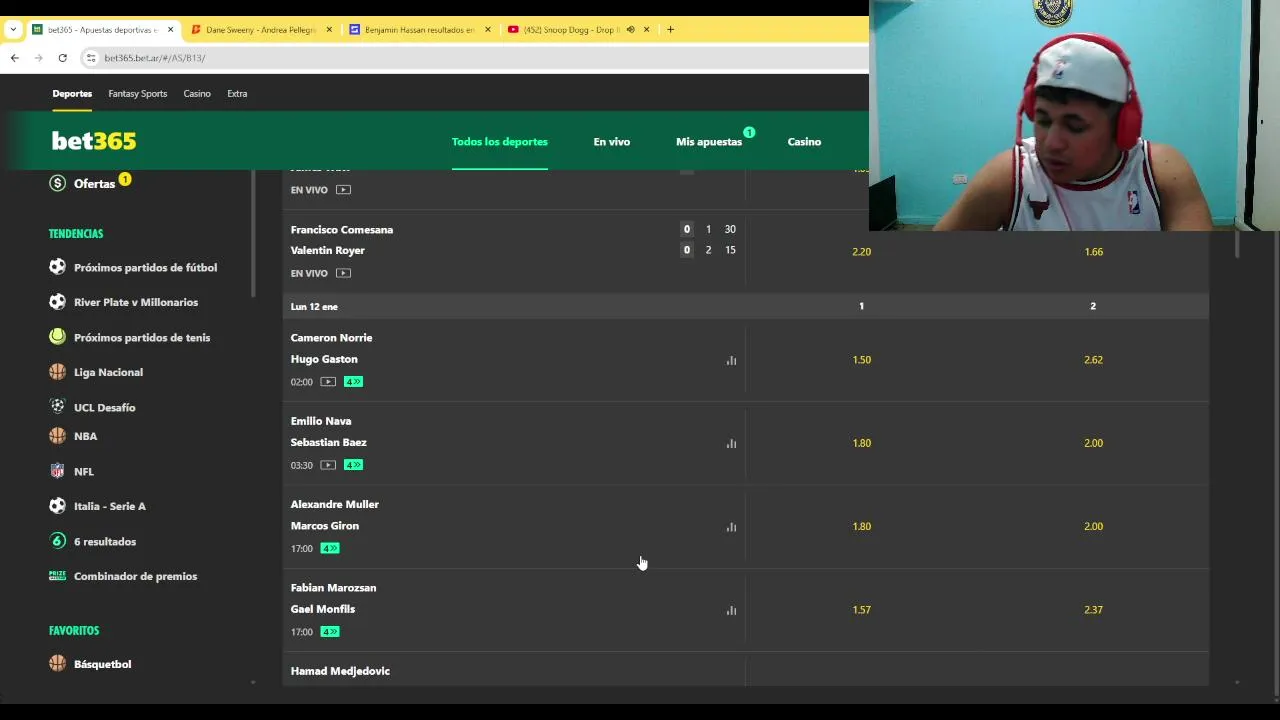1280x720 pixels.
Task: Click the bet builder badge for Marozsan vs Monfils
Action: tap(330, 632)
